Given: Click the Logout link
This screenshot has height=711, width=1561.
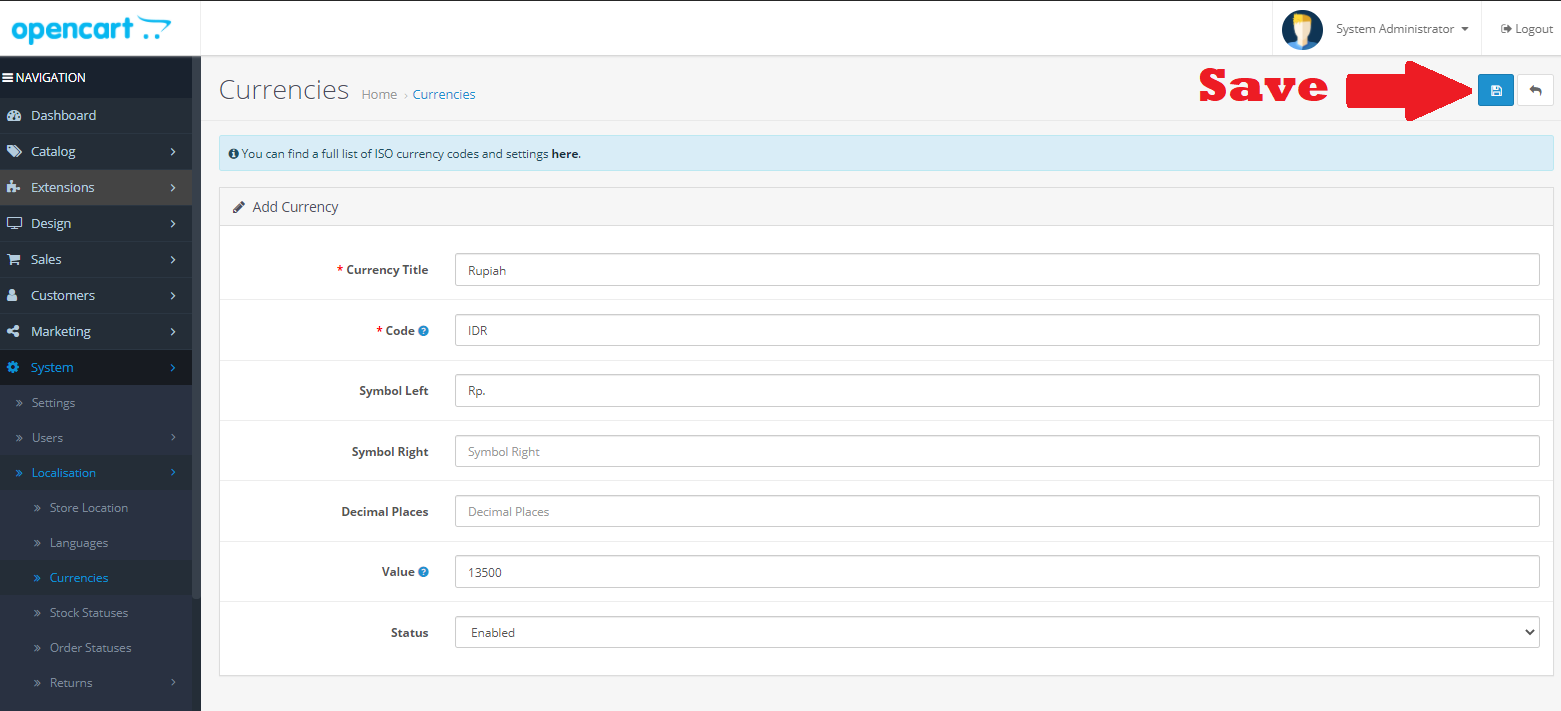Looking at the screenshot, I should point(1527,29).
